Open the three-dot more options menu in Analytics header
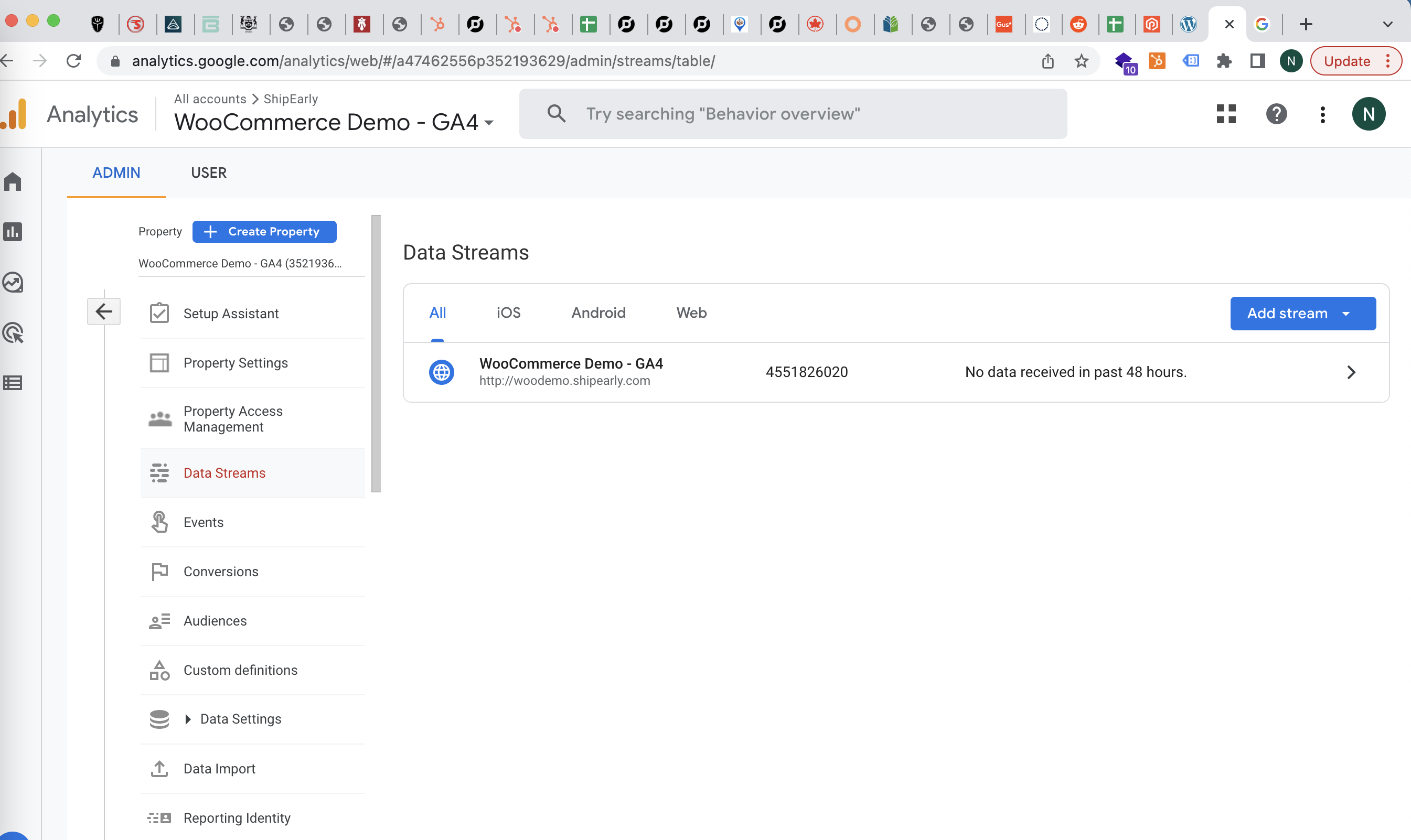The width and height of the screenshot is (1411, 840). click(1323, 114)
